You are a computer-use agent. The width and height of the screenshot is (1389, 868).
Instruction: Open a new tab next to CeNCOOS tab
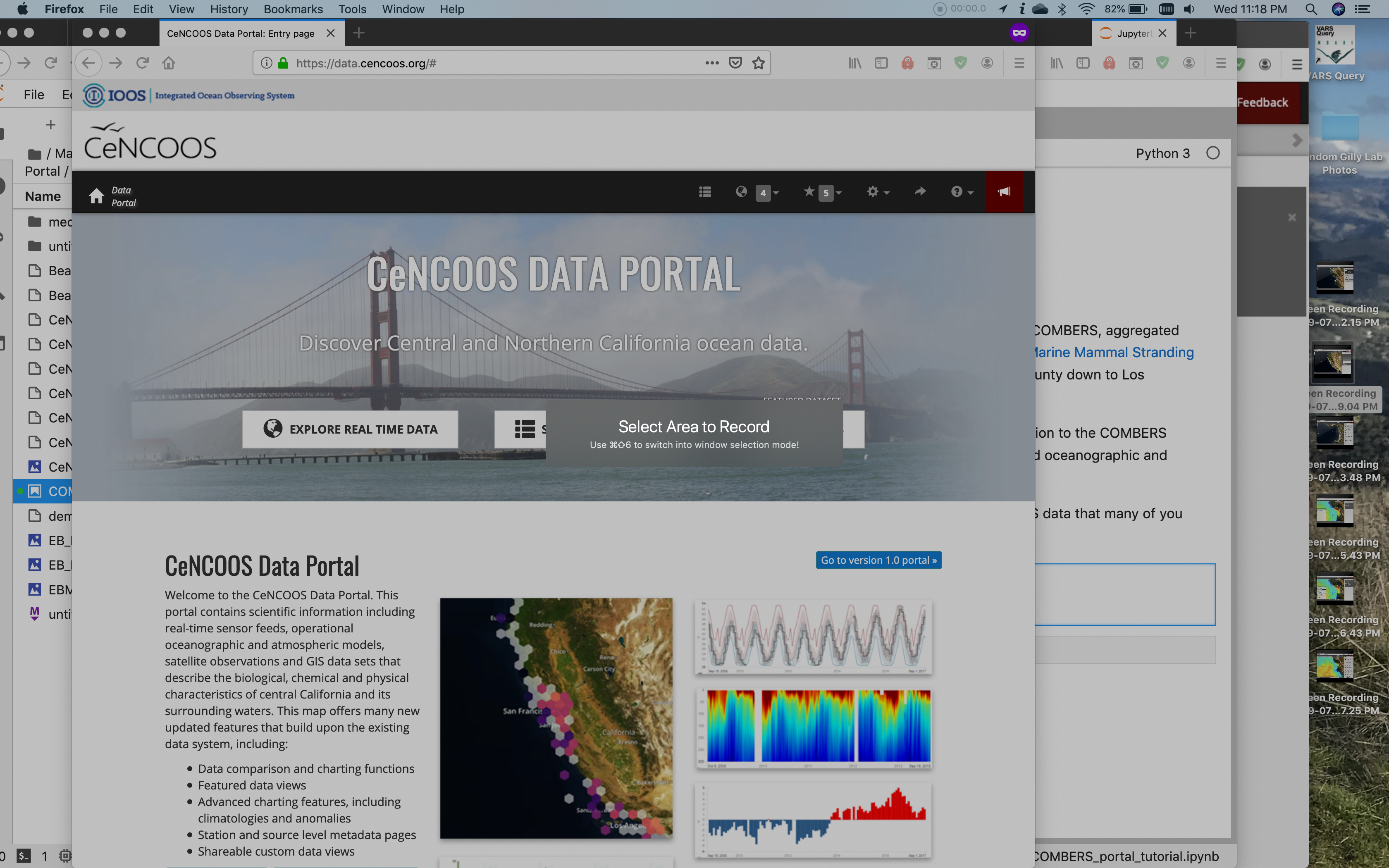[359, 33]
